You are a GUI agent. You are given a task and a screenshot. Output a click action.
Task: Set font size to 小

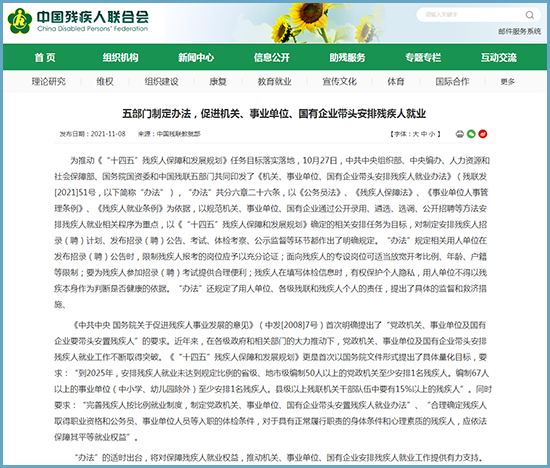pos(432,134)
